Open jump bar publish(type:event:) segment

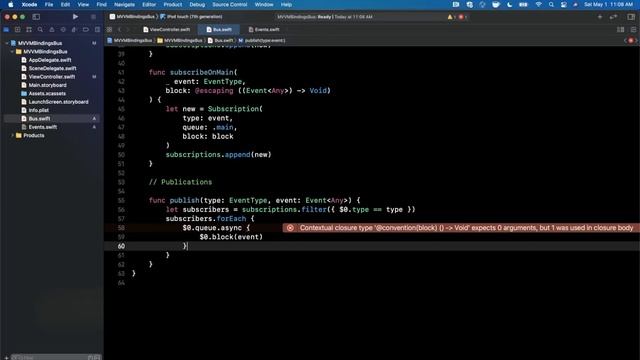tap(262, 40)
